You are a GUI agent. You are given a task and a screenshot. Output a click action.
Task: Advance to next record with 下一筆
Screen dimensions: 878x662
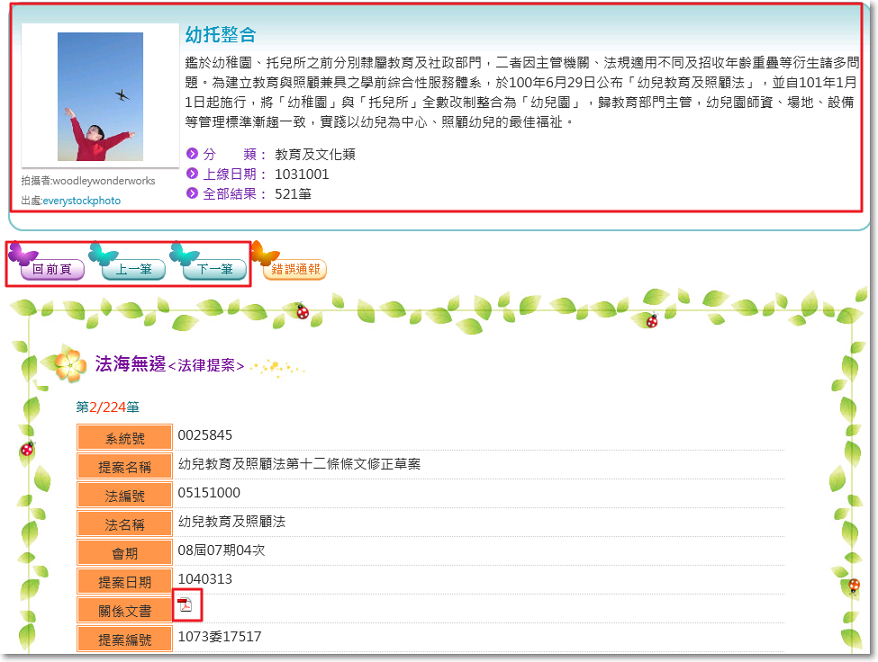click(214, 270)
